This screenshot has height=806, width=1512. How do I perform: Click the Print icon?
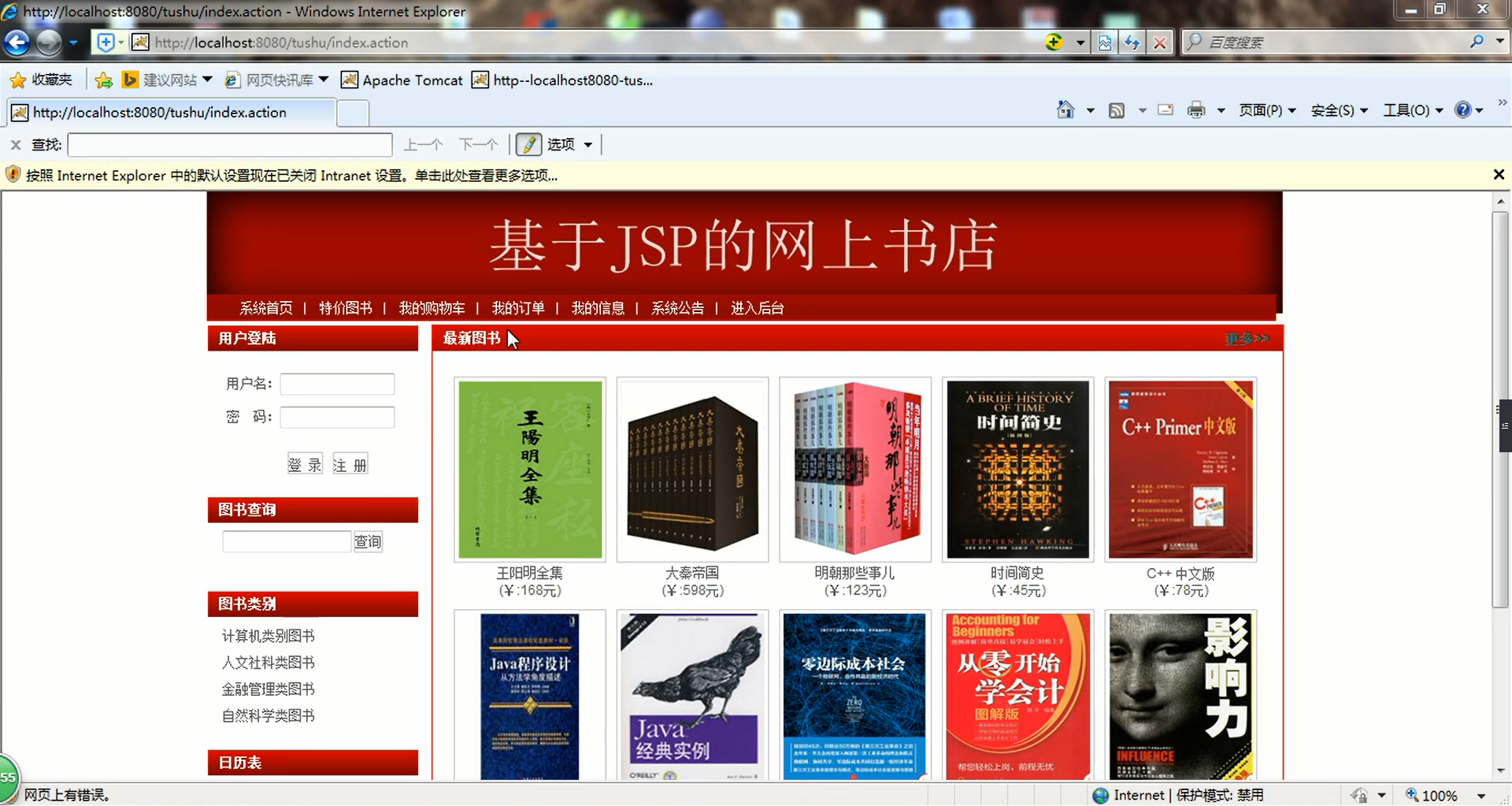pyautogui.click(x=1196, y=110)
